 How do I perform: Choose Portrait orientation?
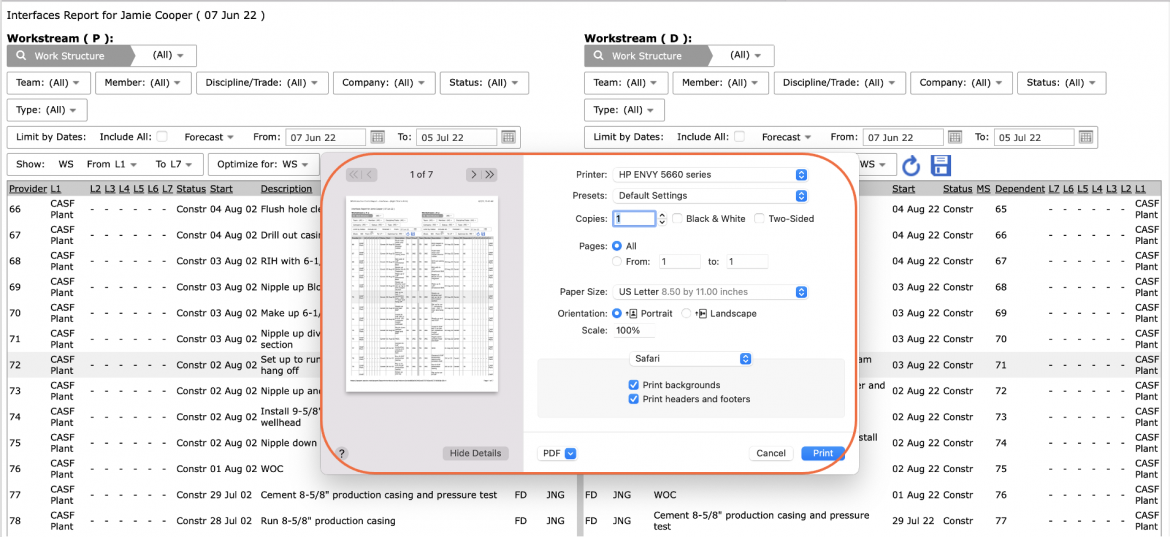pos(617,314)
